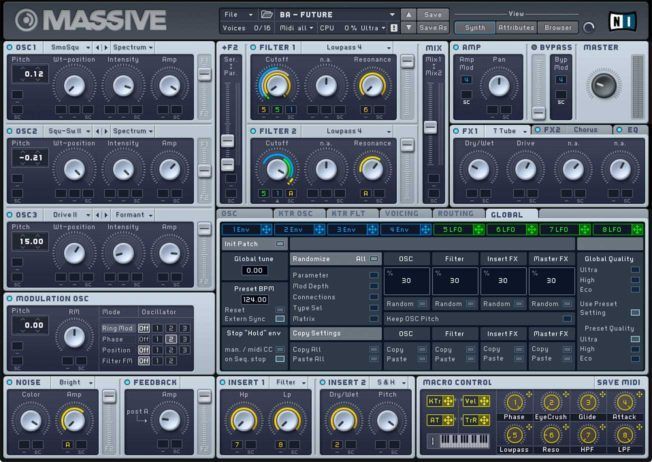Switch to the Attributes view
The width and height of the screenshot is (652, 462).
click(516, 27)
